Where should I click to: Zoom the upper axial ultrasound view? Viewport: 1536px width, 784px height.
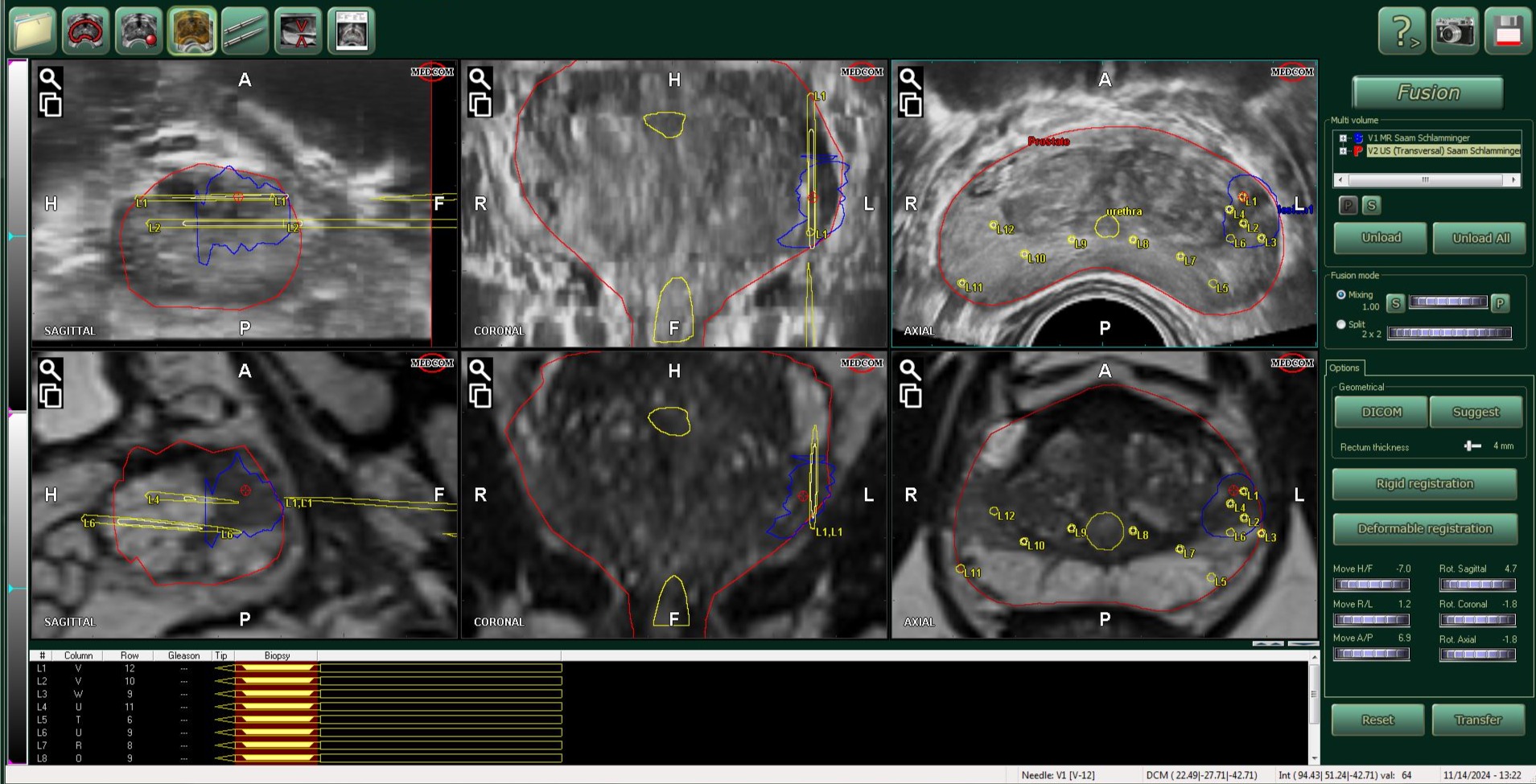coord(910,79)
